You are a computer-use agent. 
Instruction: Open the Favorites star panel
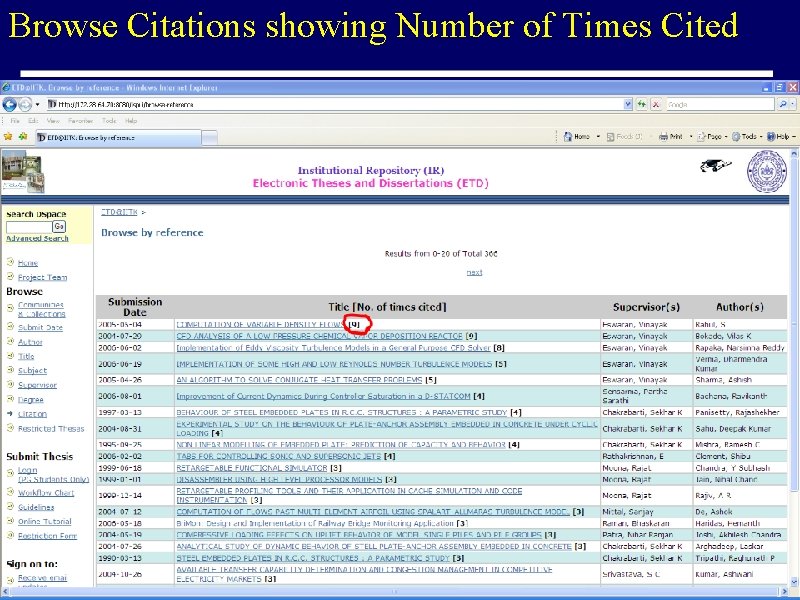[x=9, y=136]
